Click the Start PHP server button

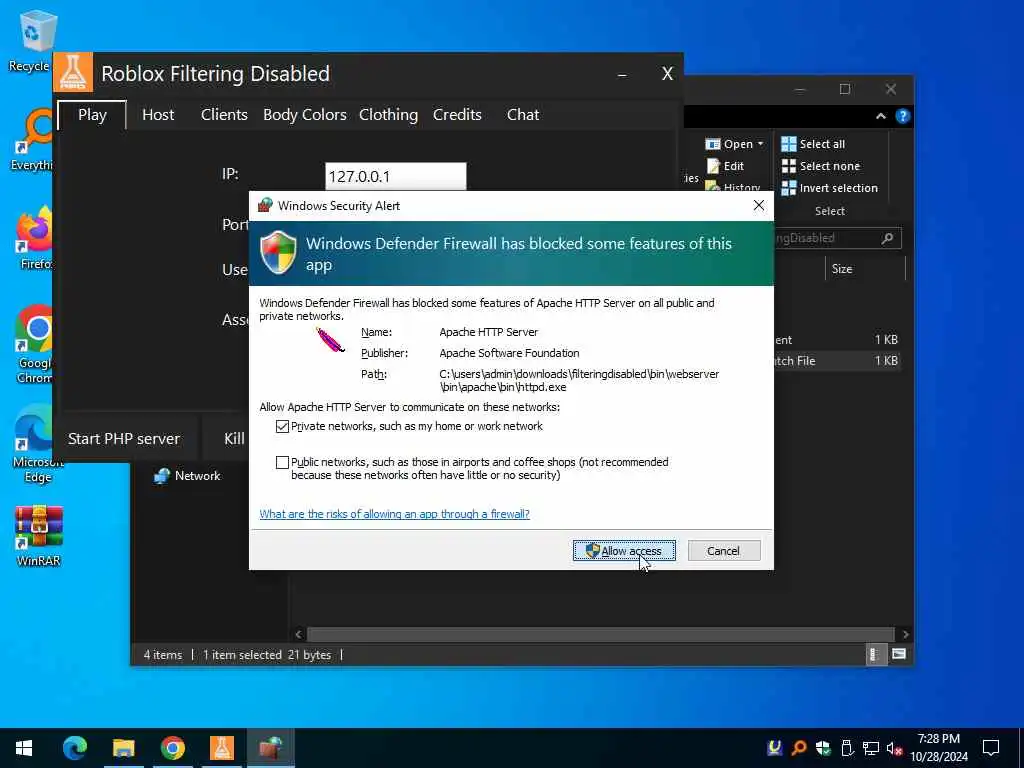(x=124, y=439)
